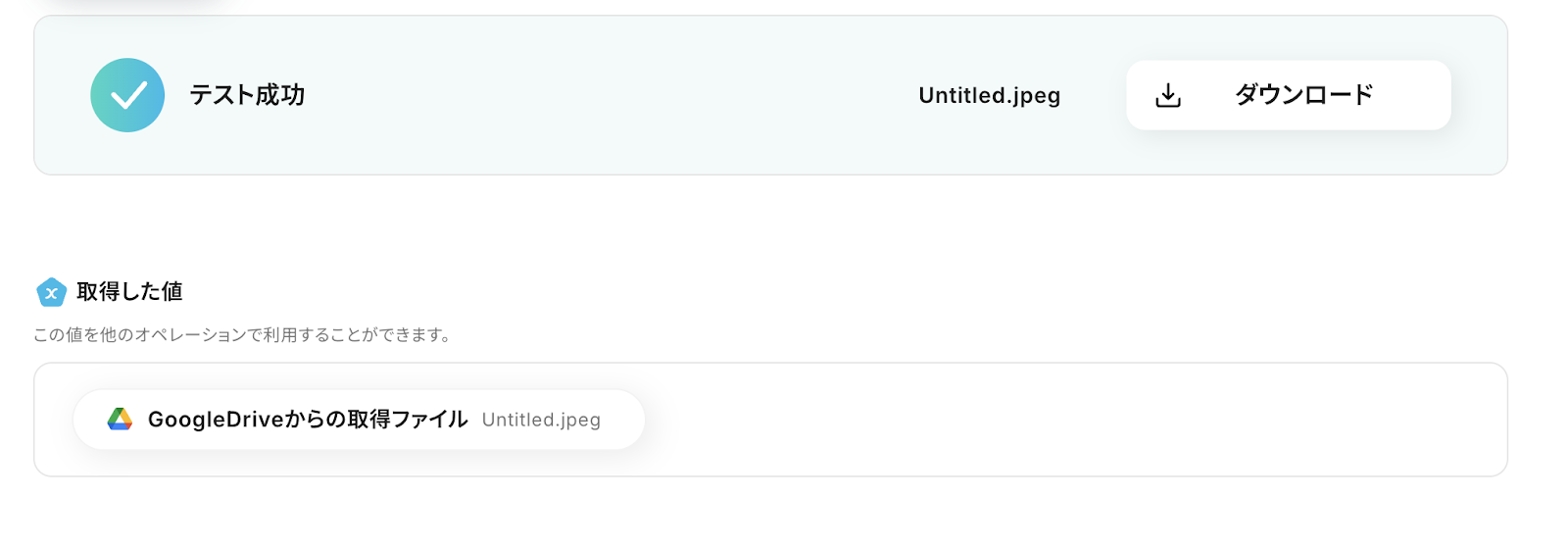Viewport: 1568px width, 546px height.
Task: Click the blue pentagon icon beside 取得した値
Action: coord(51,292)
